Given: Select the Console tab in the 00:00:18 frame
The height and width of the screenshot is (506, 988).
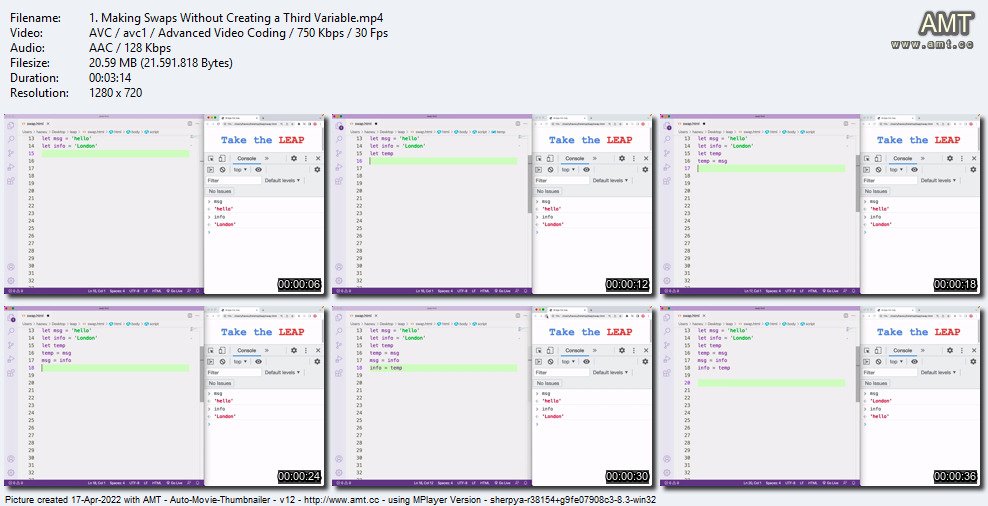Looking at the screenshot, I should (902, 158).
